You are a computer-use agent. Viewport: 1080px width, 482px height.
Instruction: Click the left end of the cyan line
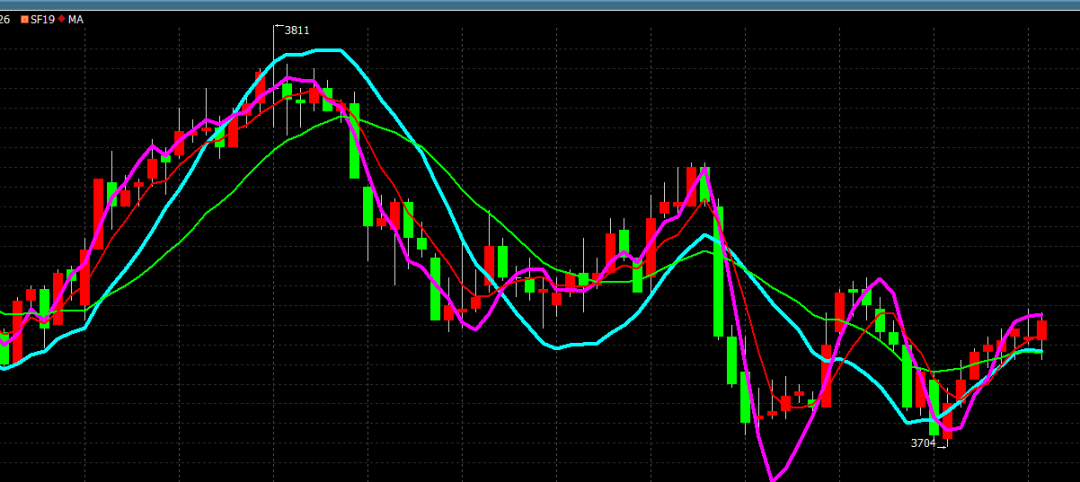point(3,368)
